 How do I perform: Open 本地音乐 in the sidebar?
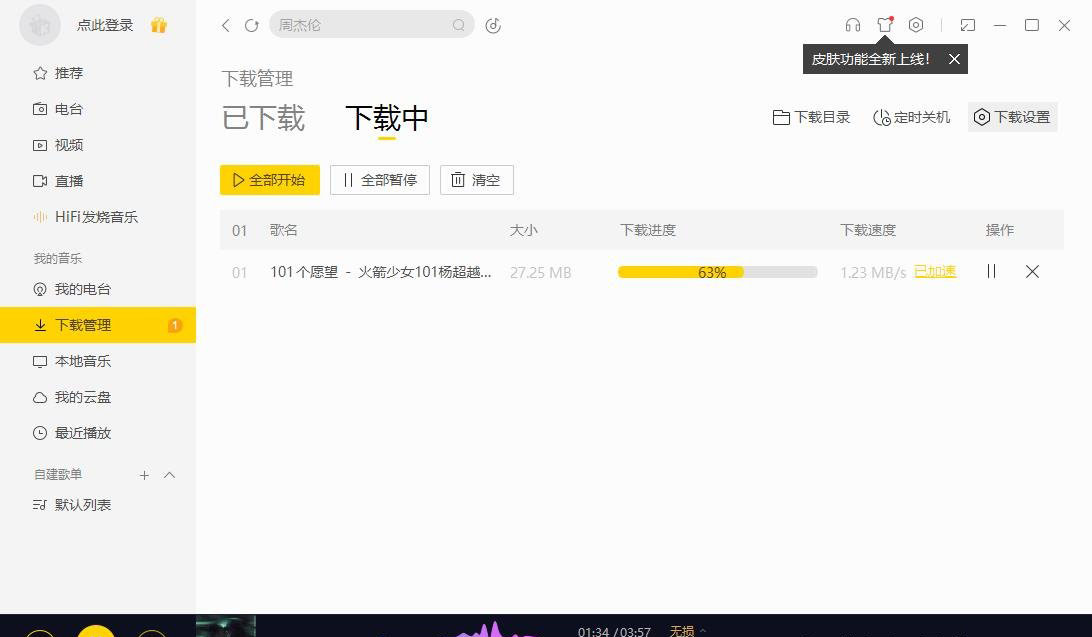point(83,361)
